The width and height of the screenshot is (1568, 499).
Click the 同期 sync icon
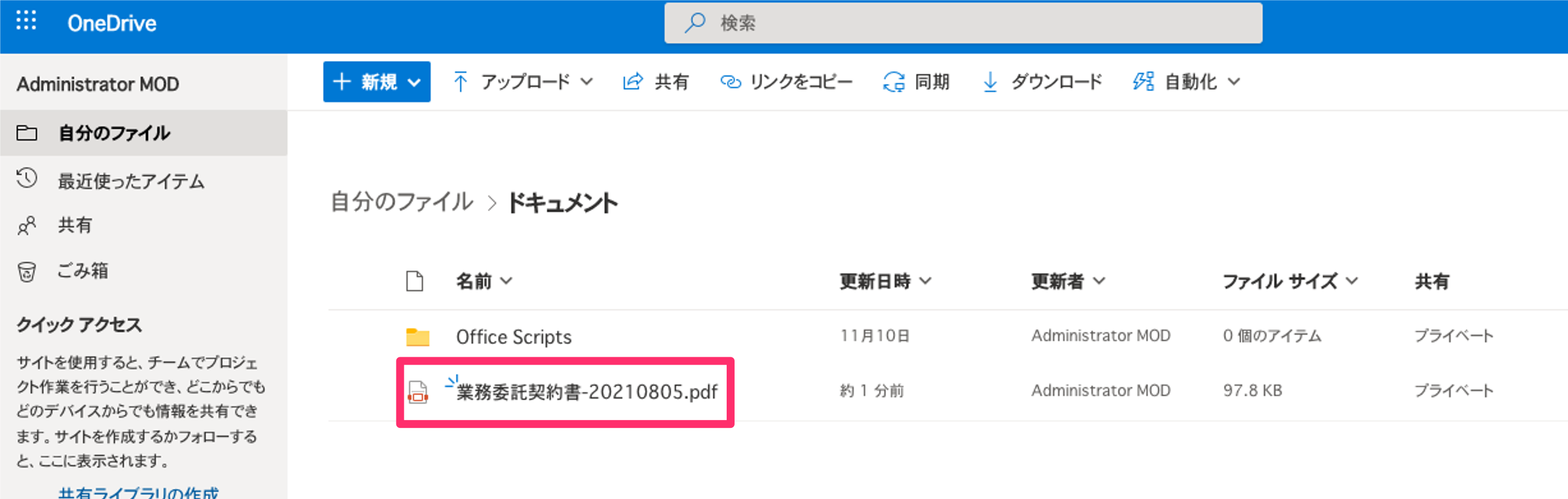click(894, 81)
